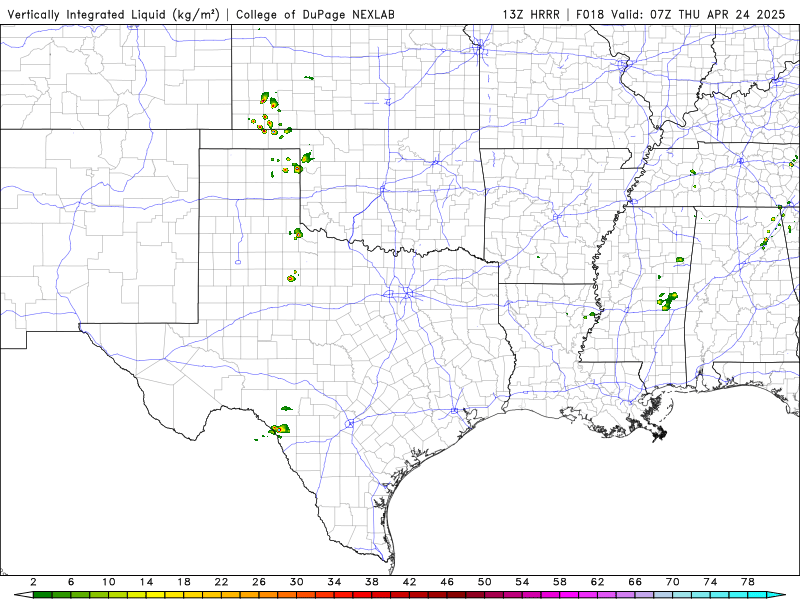Click the storm cell cluster in eastern Mississippi
This screenshot has height=600, width=800.
click(668, 301)
